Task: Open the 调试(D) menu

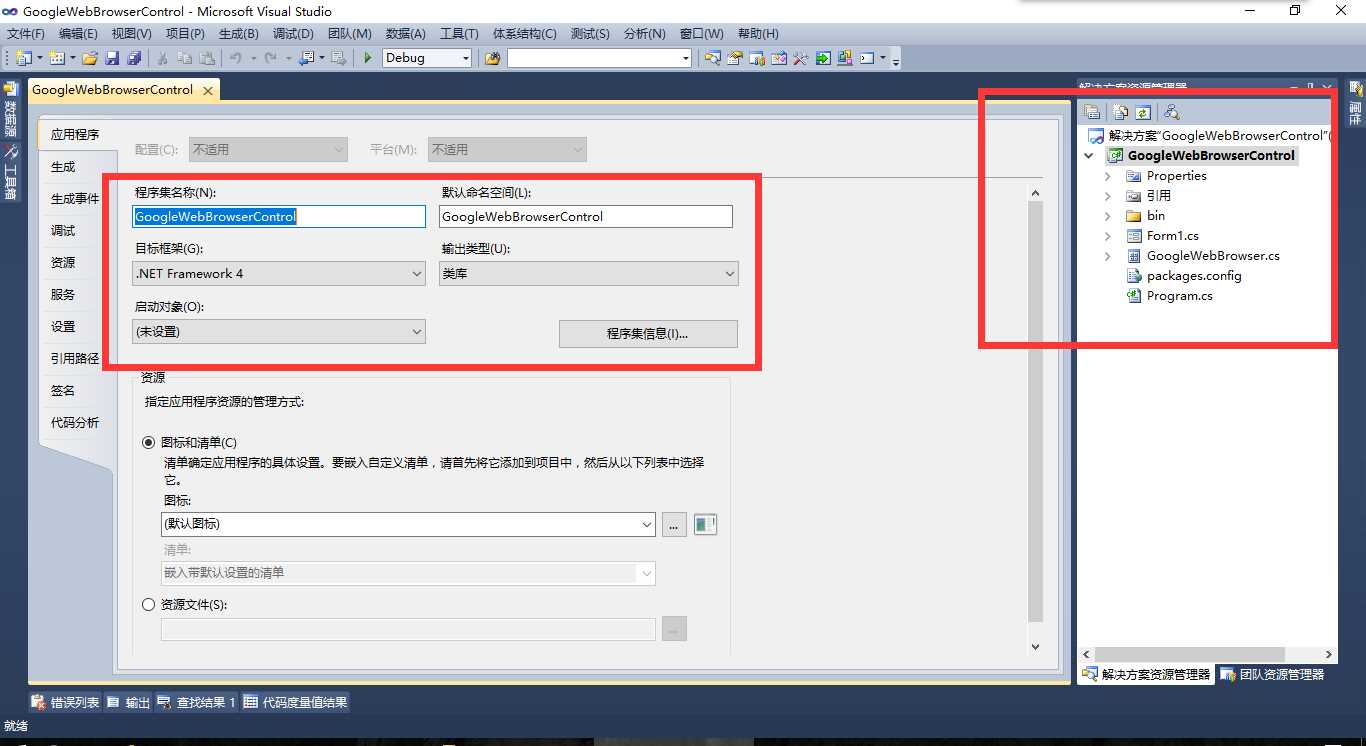Action: click(293, 34)
